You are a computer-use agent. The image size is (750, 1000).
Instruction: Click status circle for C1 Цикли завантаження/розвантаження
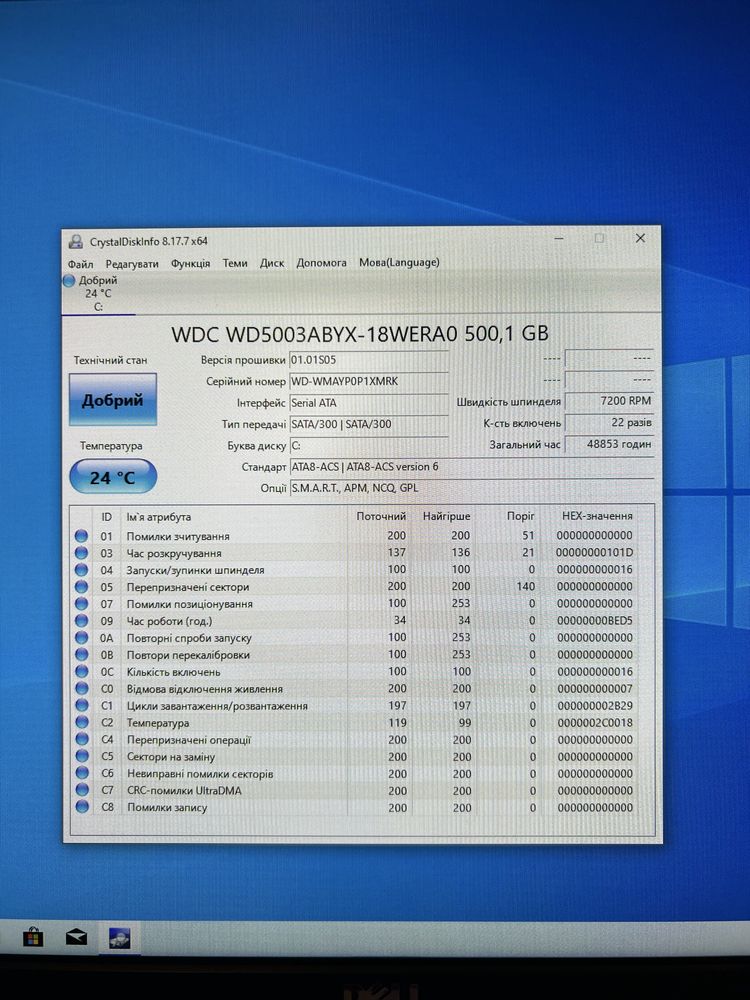tap(81, 705)
